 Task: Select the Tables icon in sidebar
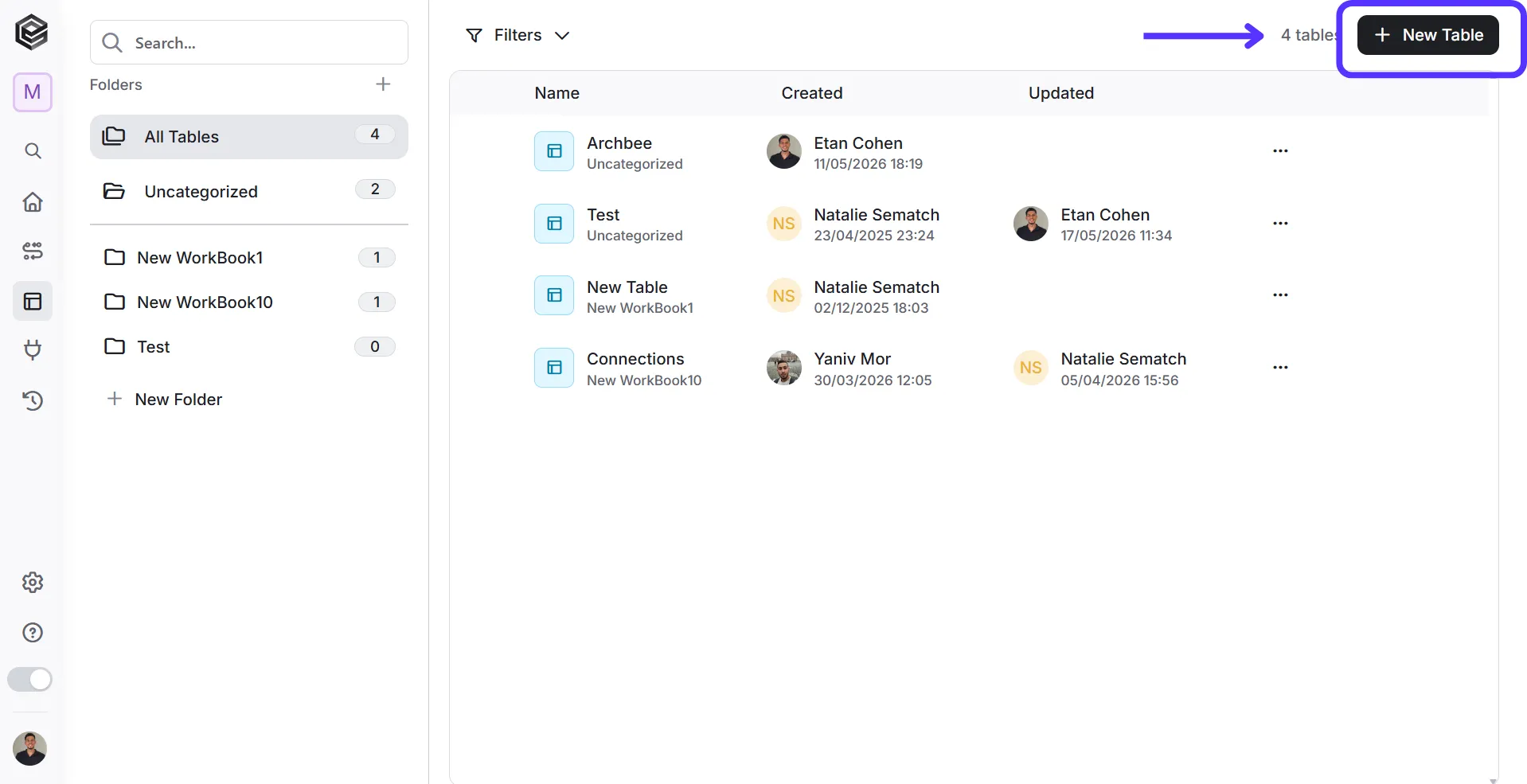click(33, 301)
